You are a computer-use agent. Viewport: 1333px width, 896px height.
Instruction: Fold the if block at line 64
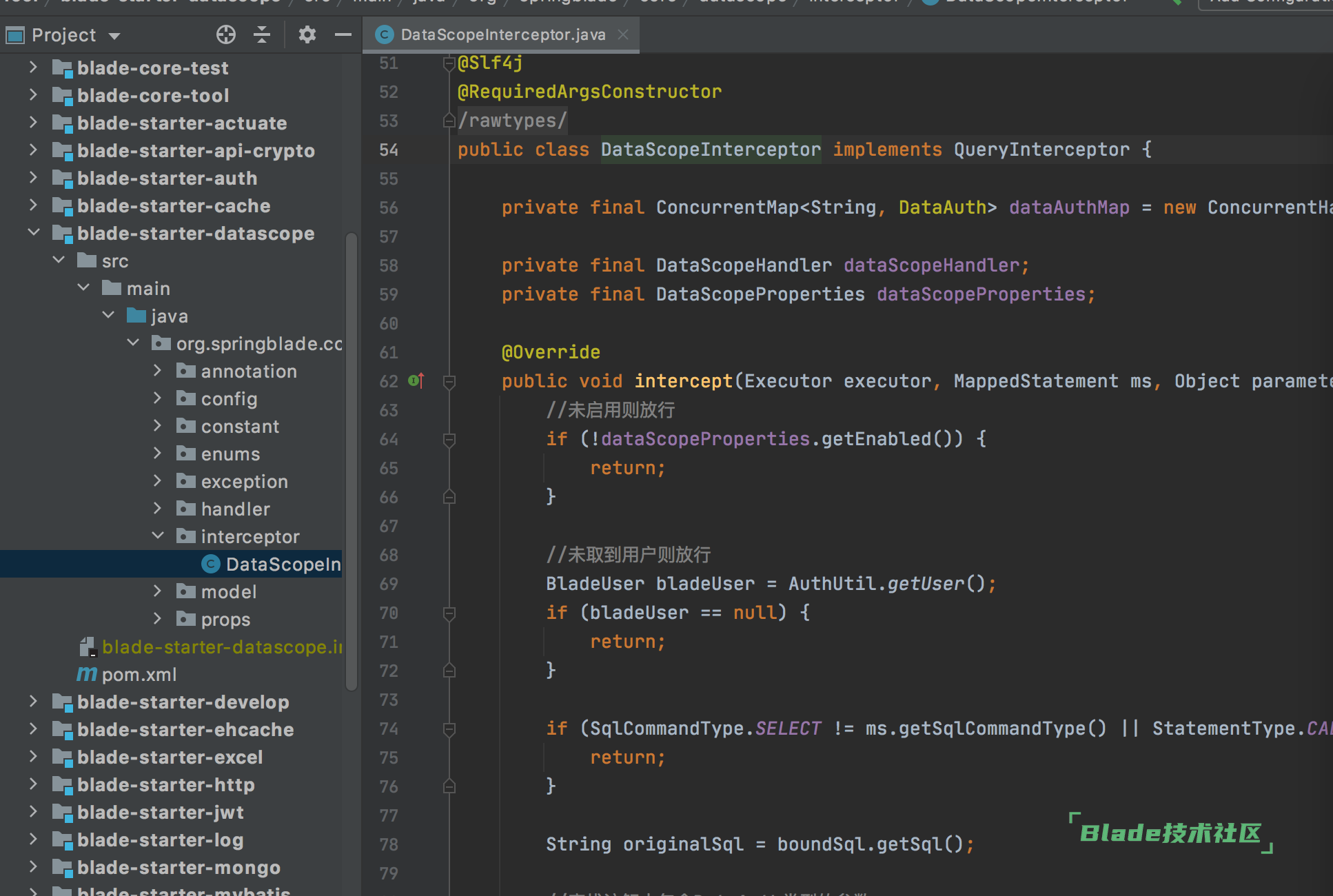(449, 439)
